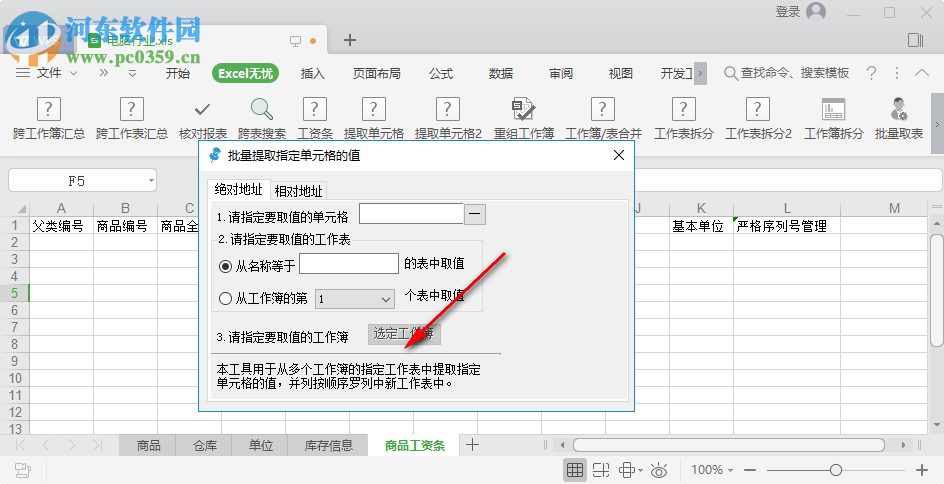Open the 开始 ribbon tab
This screenshot has height=484, width=944.
point(178,73)
